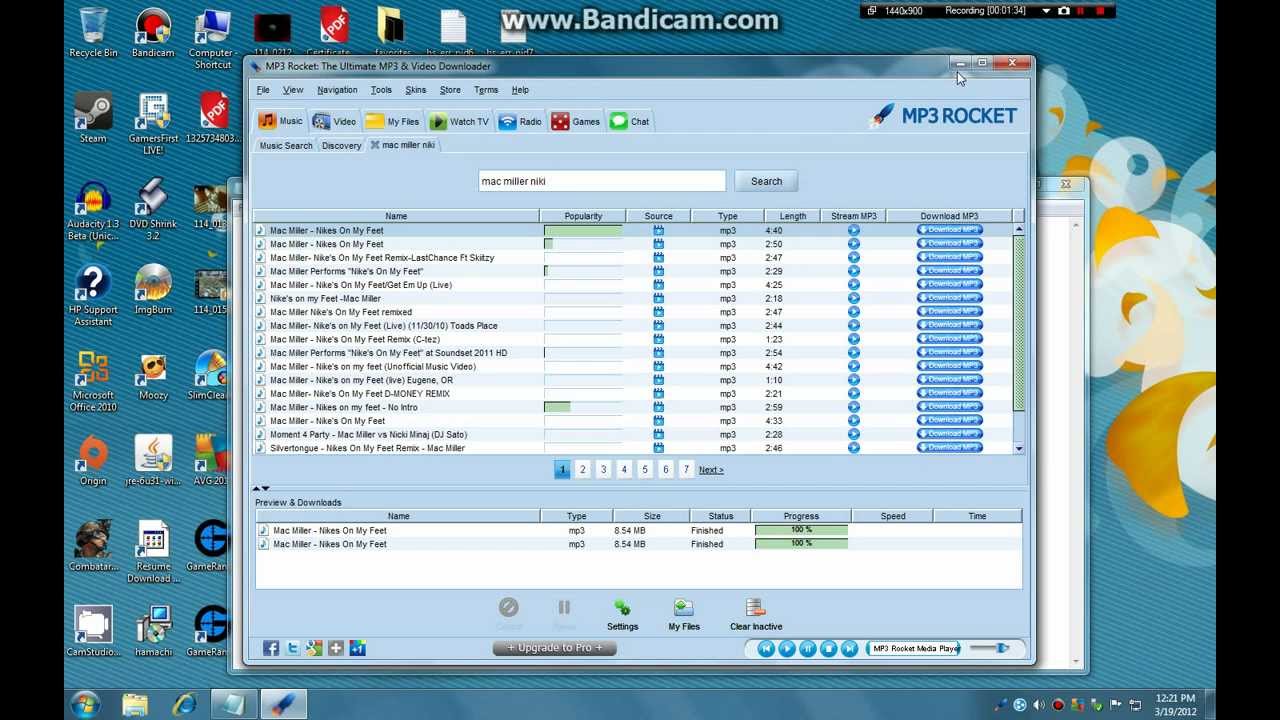Image resolution: width=1280 pixels, height=720 pixels.
Task: Open the Tools menu
Action: [381, 90]
